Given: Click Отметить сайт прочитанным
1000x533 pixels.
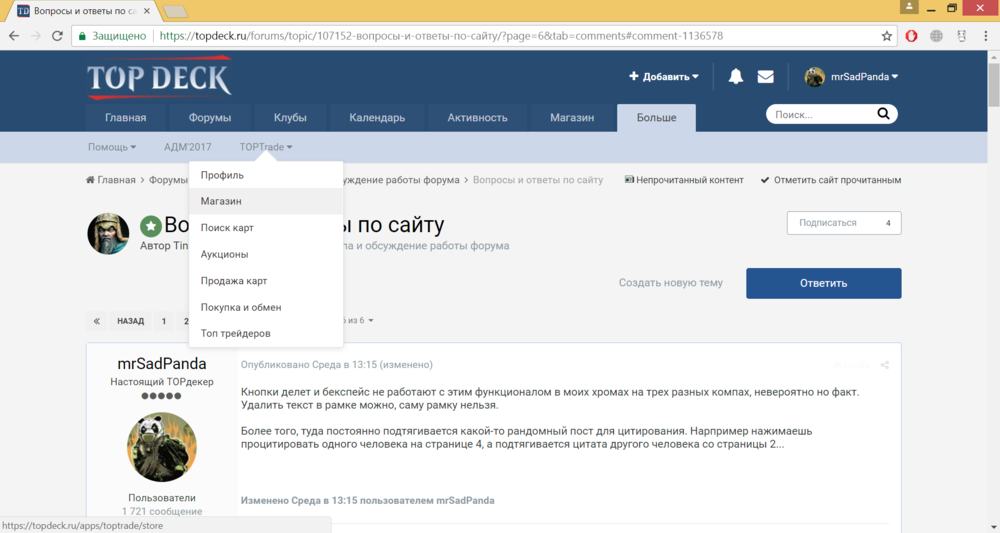Looking at the screenshot, I should [830, 180].
